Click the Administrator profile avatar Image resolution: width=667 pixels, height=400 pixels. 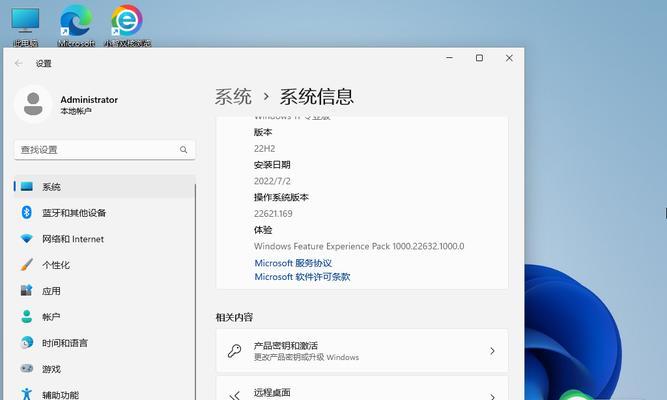[x=33, y=104]
